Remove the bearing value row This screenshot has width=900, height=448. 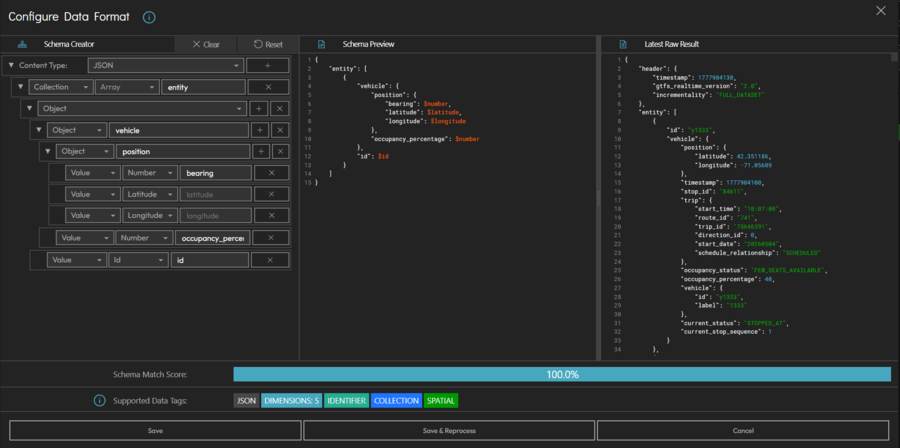[271, 173]
